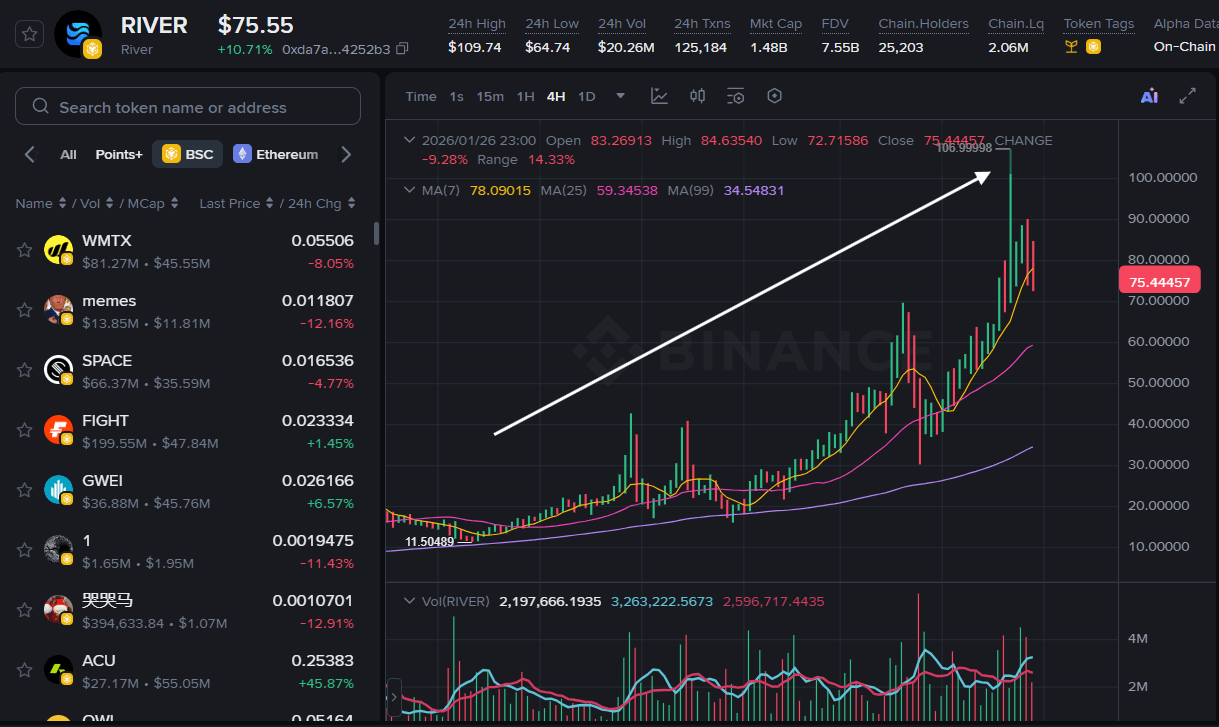Switch chart to 1H interval
This screenshot has width=1219, height=727.
point(525,96)
